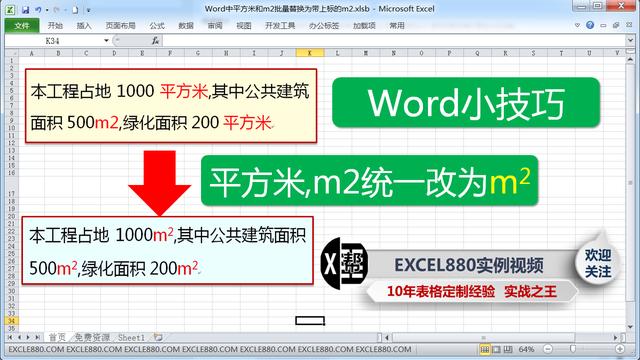
Task: Close the workbook window inside Excel
Action: [629, 25]
